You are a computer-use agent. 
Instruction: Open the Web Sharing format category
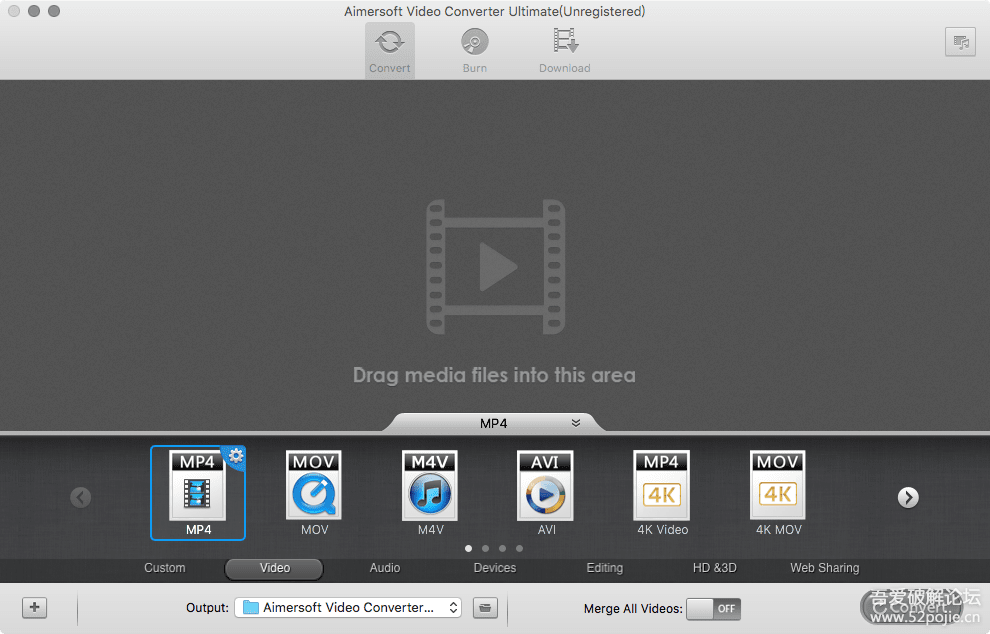(x=824, y=568)
